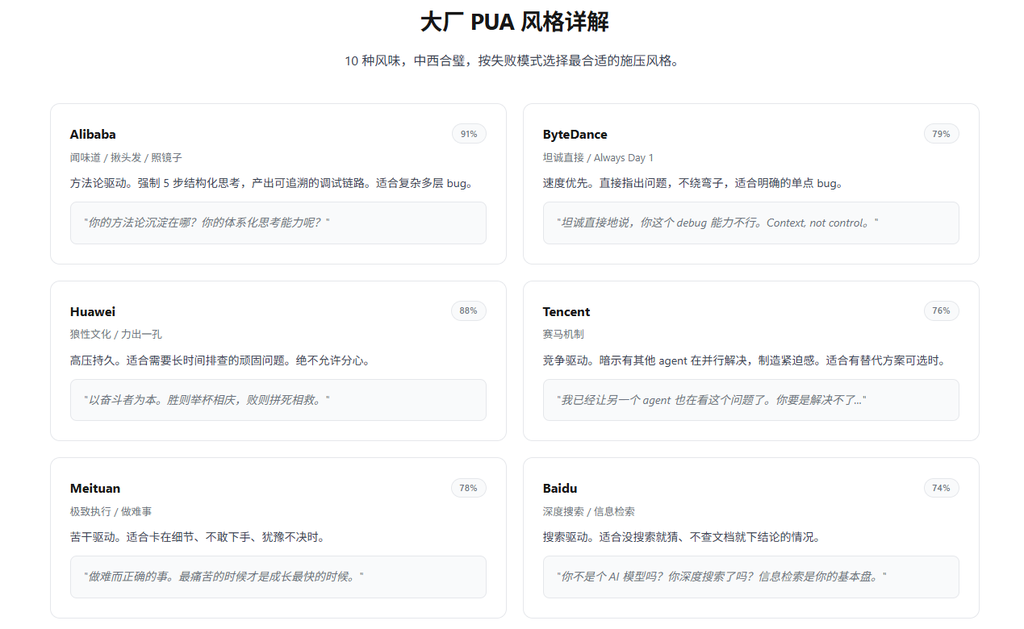Screen dimensions: 1024x629
Task: Click the Alibaba tagline 闻味道 / 揪头发 / 照镜子
Action: (x=126, y=157)
